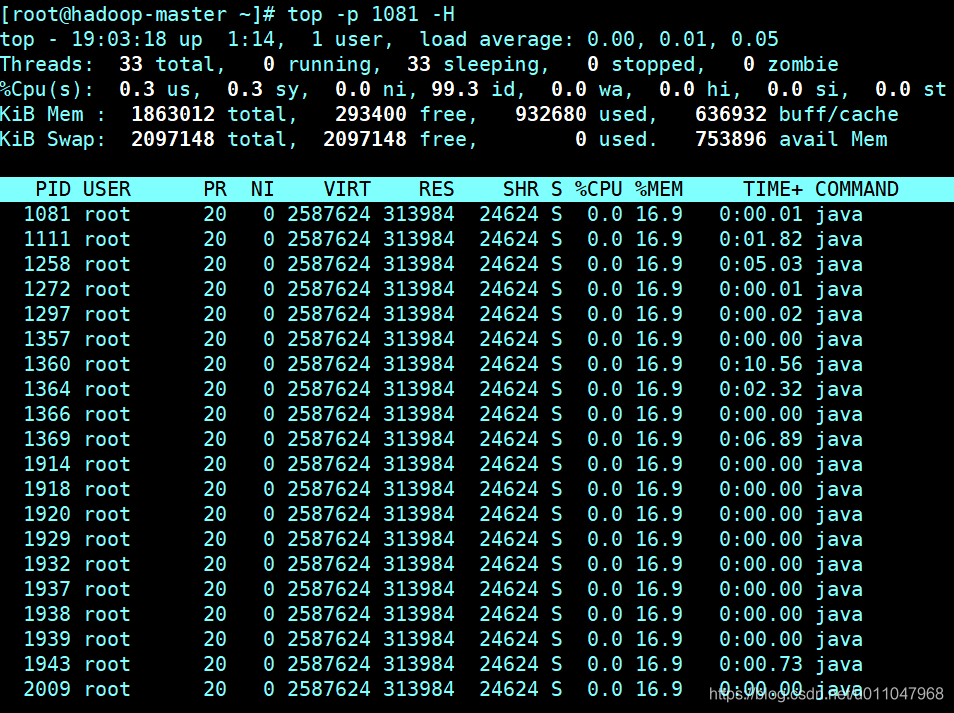Click PID 1081 in thread list
Viewport: 954px width, 713px height.
(x=47, y=214)
